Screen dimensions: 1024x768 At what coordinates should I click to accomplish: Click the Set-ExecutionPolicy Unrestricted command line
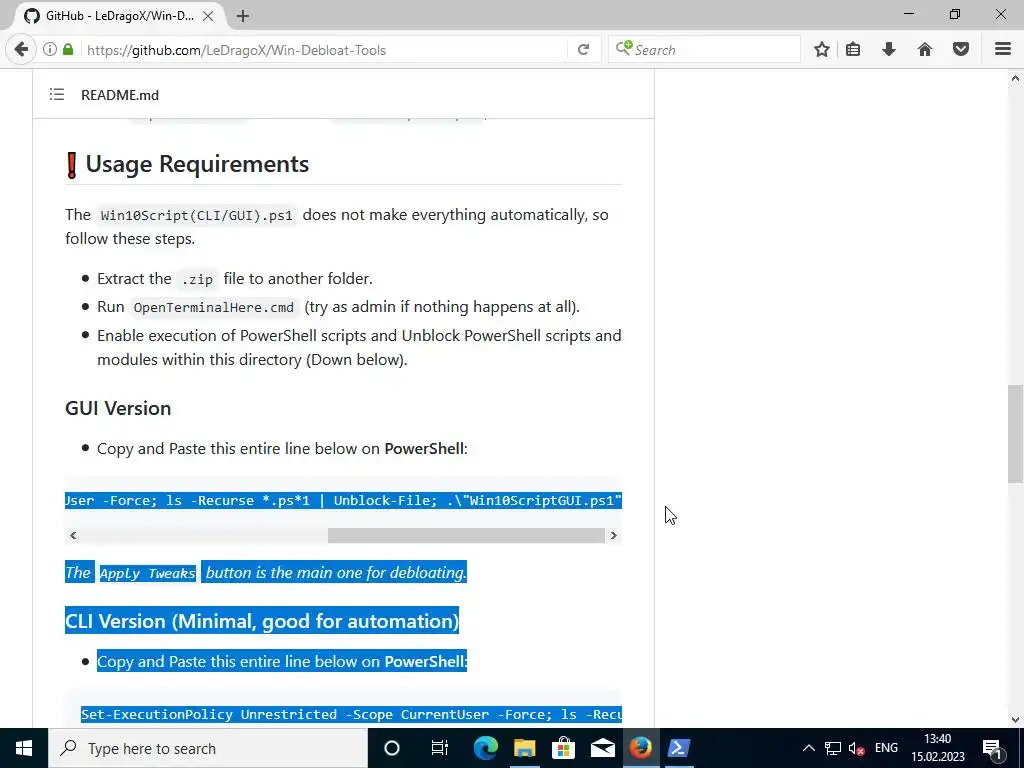coord(351,714)
